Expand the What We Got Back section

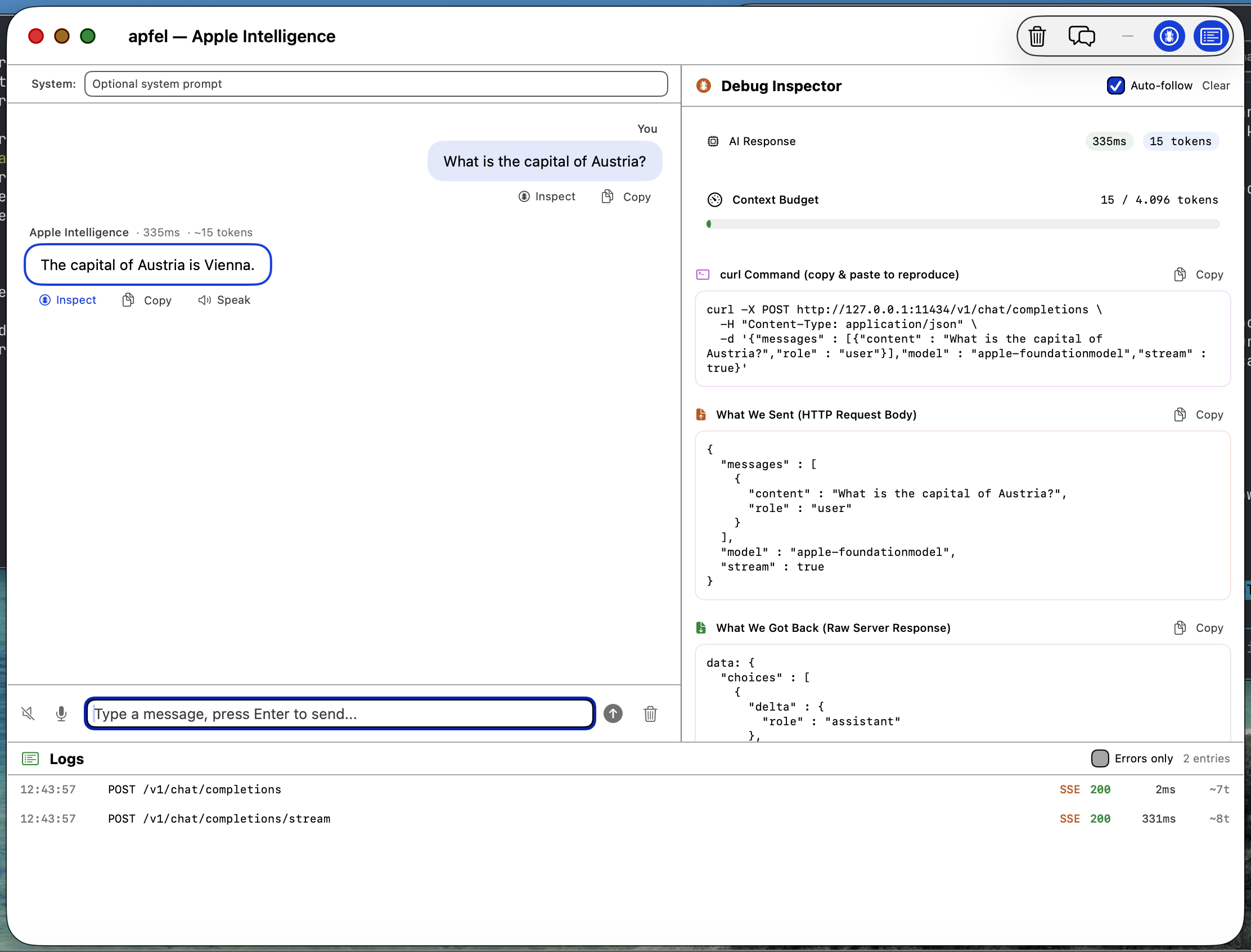pos(833,628)
